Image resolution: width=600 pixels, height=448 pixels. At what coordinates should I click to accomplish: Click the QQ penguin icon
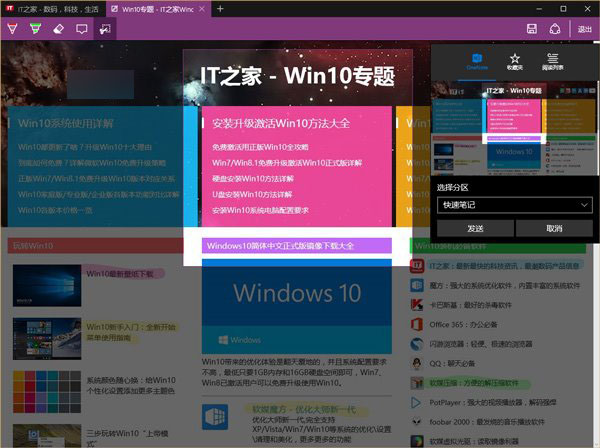click(417, 363)
